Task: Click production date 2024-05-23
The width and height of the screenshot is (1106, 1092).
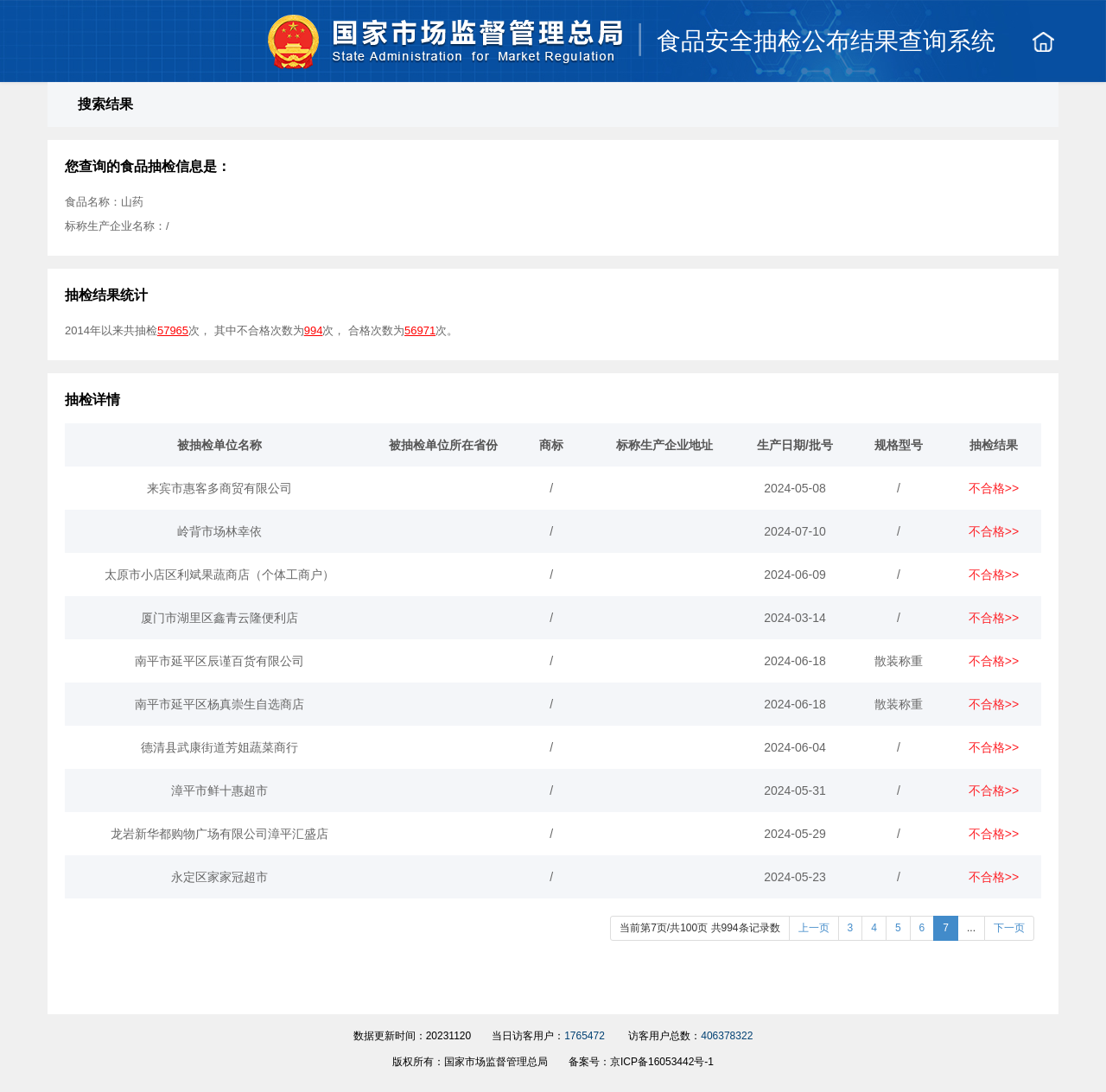Action: [795, 877]
